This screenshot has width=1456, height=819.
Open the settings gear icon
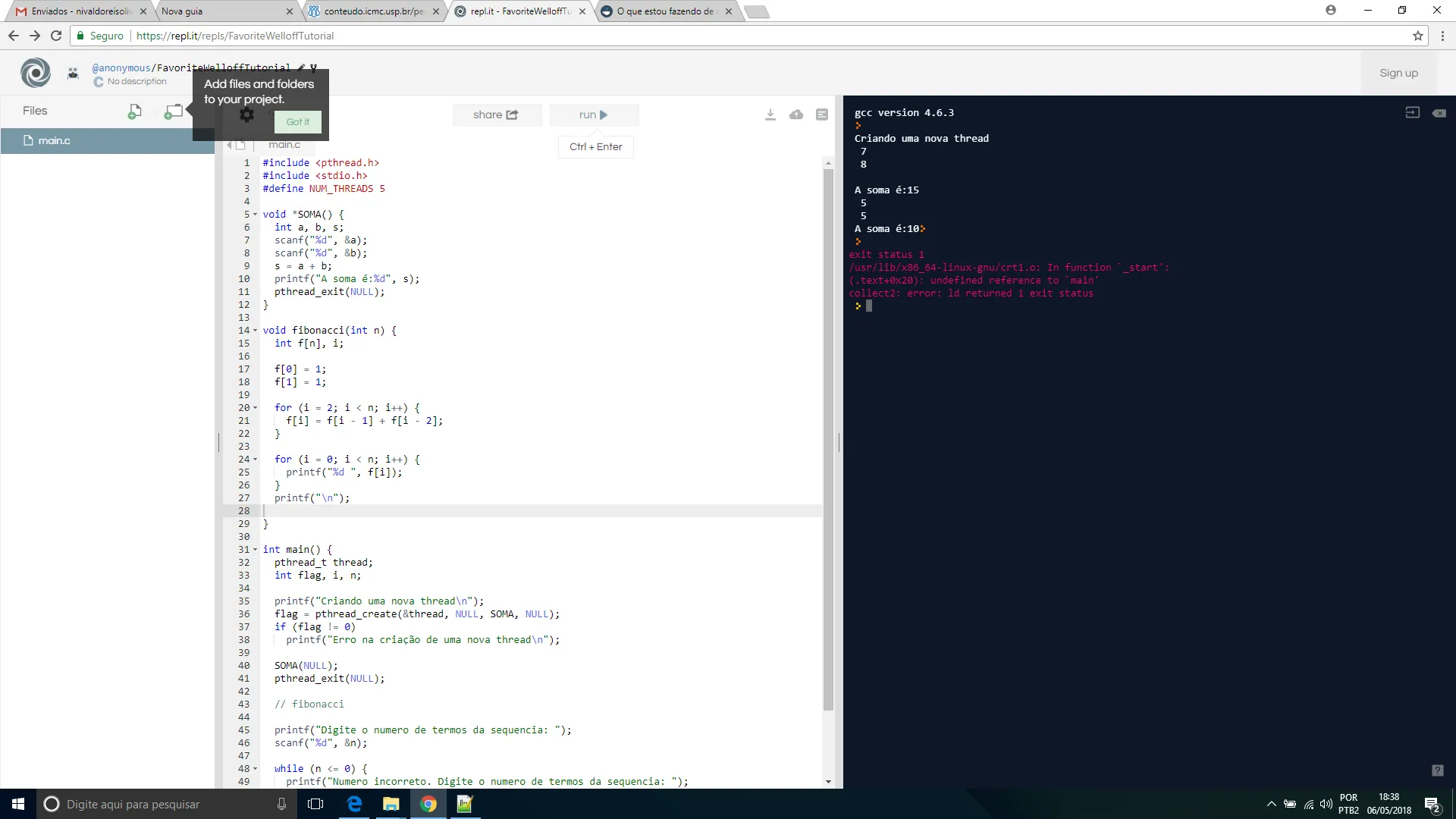[246, 115]
